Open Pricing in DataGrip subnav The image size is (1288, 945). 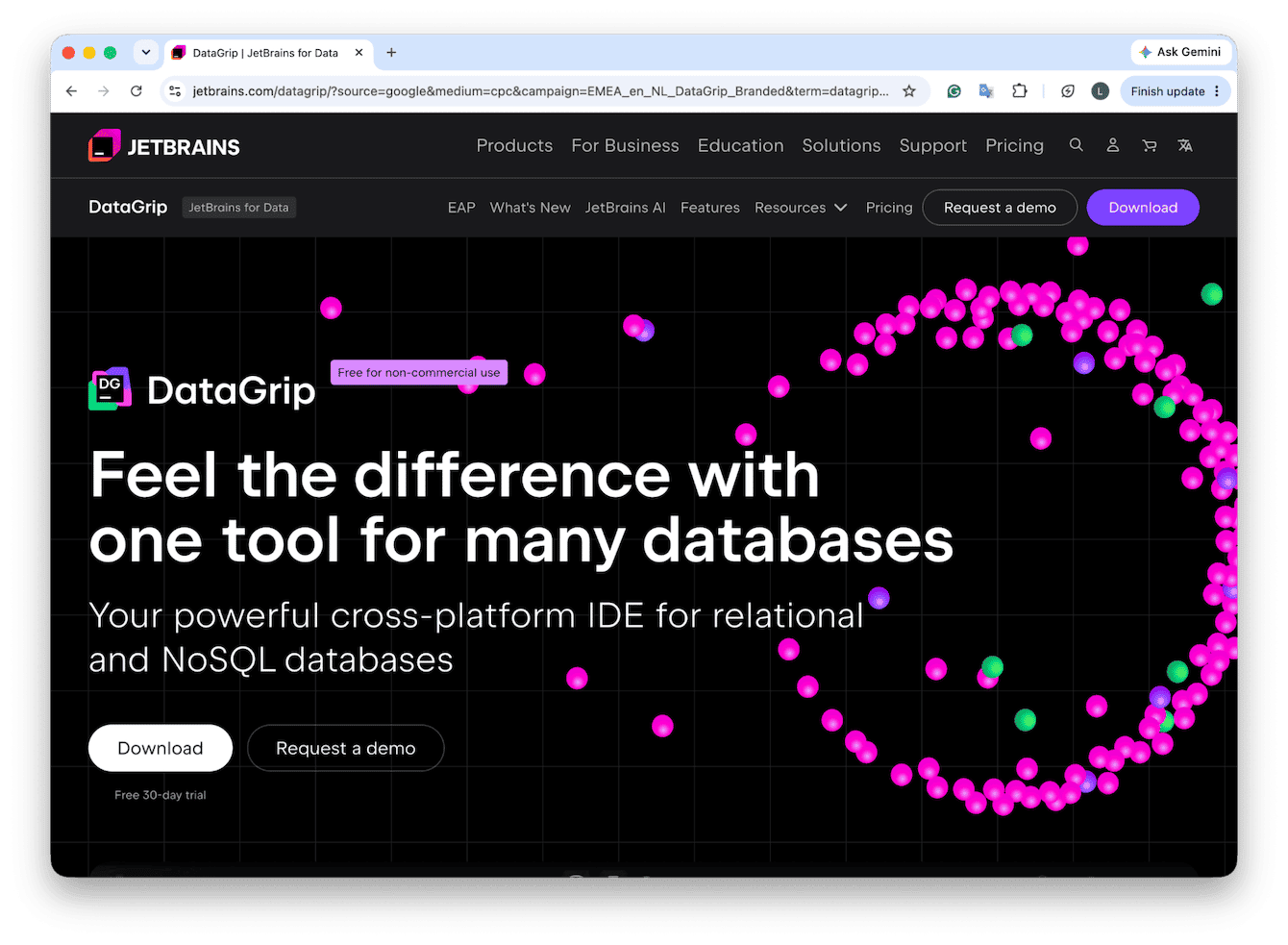pyautogui.click(x=889, y=208)
